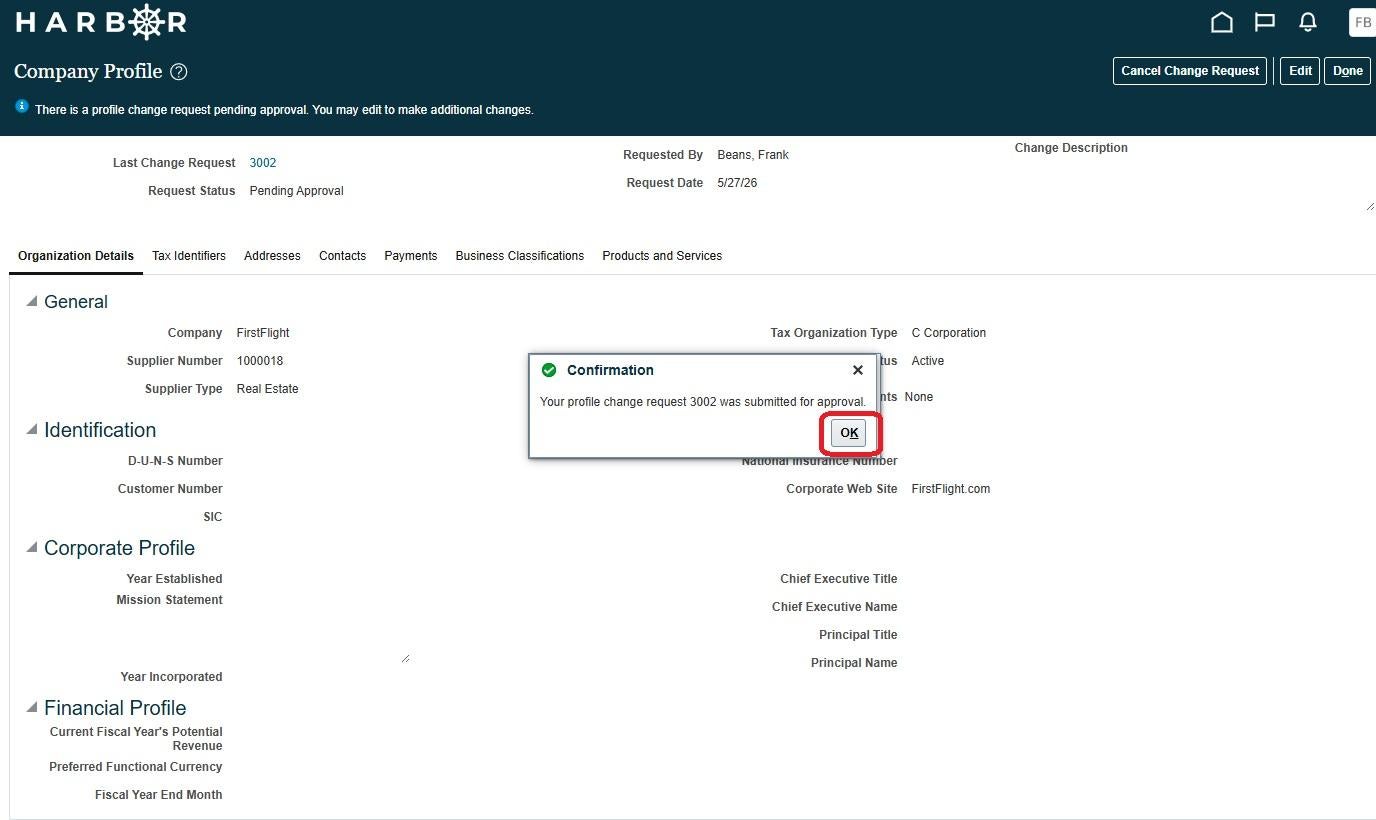Click the Company Profile page title
Screen dimensions: 1376x820
(x=88, y=71)
